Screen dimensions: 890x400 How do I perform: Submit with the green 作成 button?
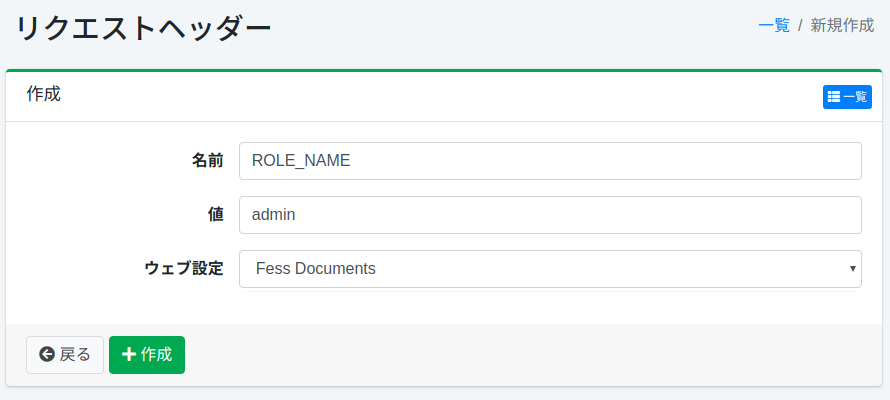(147, 355)
